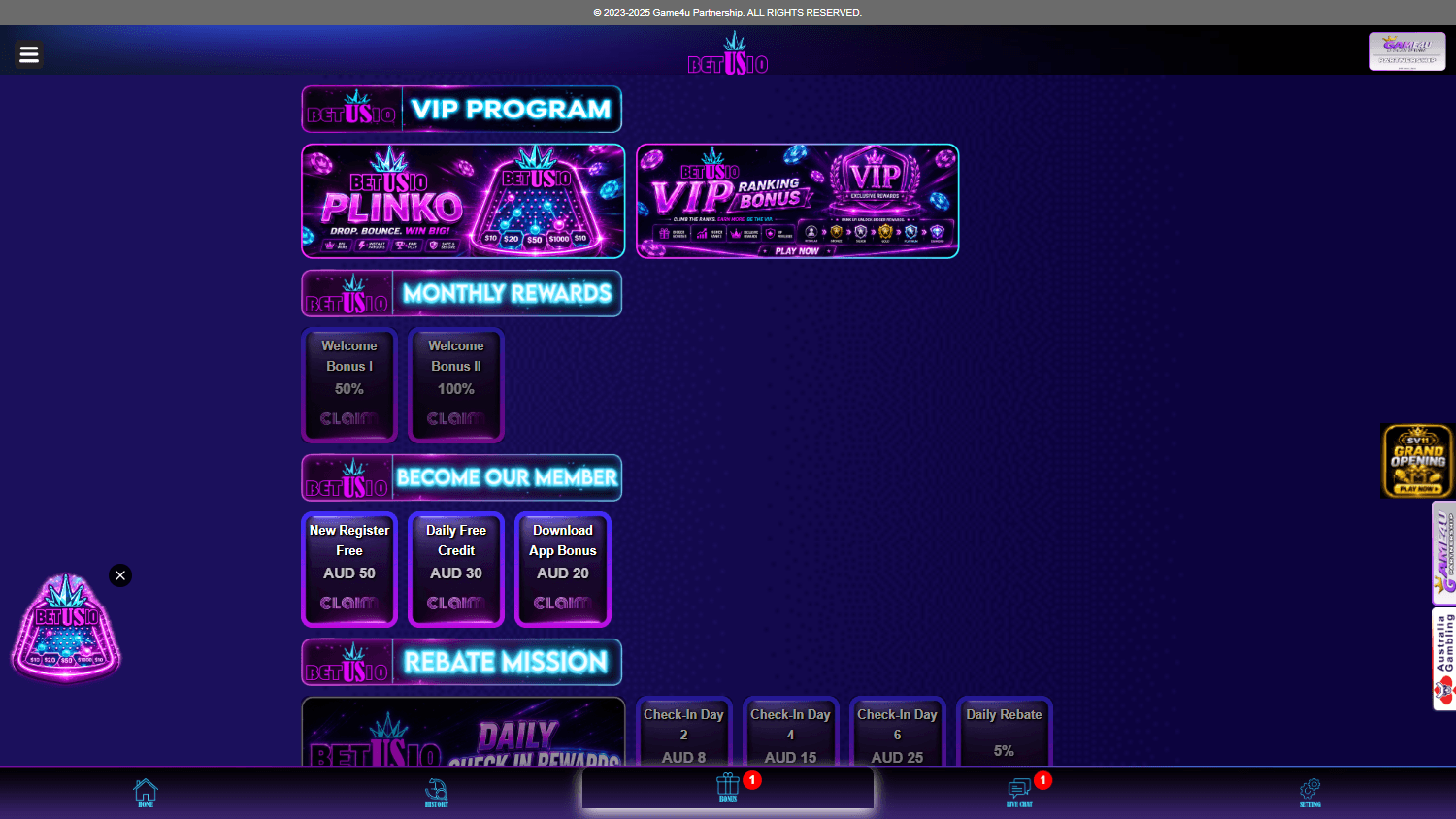Image resolution: width=1456 pixels, height=819 pixels.
Task: Click the MONTHLY REWARDS header banner
Action: pos(462,293)
